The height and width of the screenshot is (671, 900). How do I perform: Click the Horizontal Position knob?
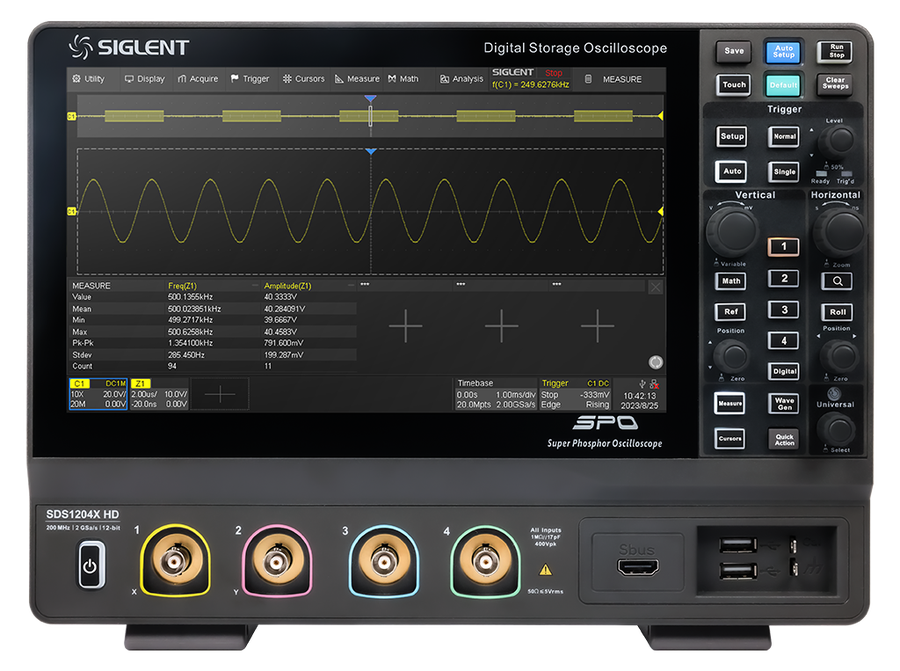pos(839,356)
